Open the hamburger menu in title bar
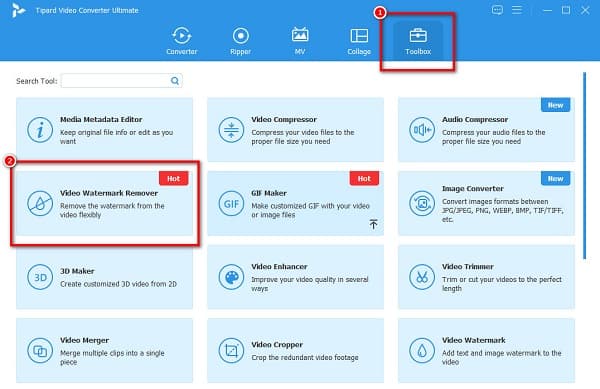This screenshot has width=600, height=389. (x=517, y=10)
